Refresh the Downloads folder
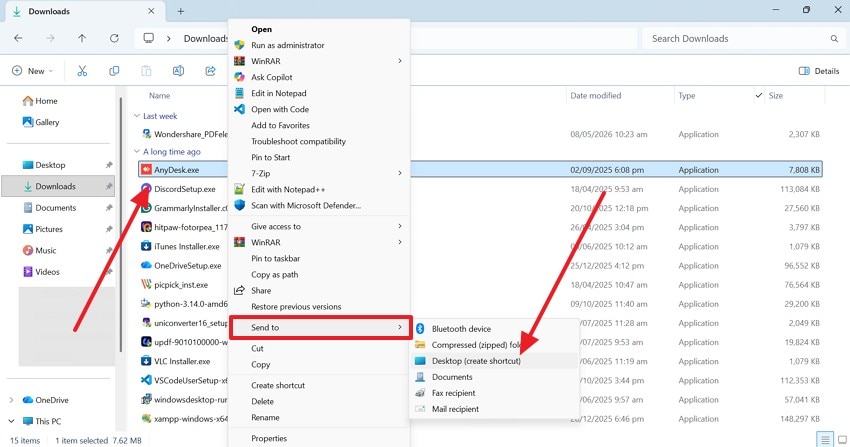The height and width of the screenshot is (447, 850). pos(114,38)
